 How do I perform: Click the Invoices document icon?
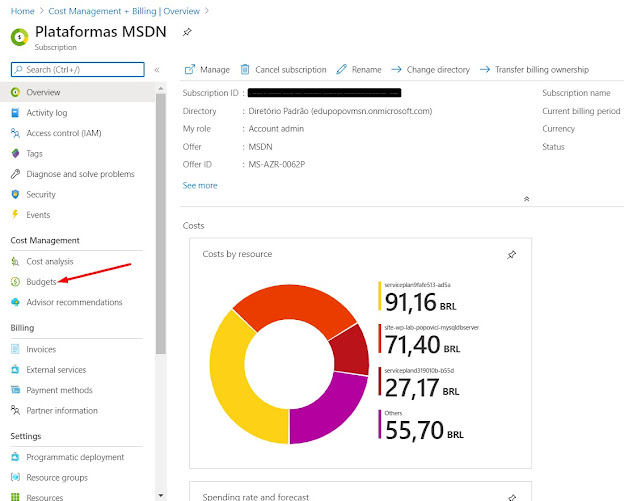click(15, 349)
